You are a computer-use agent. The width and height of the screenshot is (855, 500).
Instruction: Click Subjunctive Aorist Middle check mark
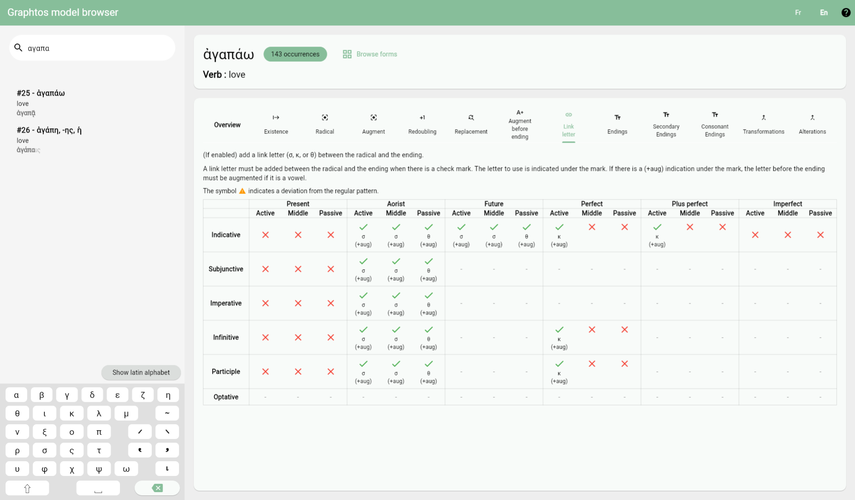coord(396,261)
